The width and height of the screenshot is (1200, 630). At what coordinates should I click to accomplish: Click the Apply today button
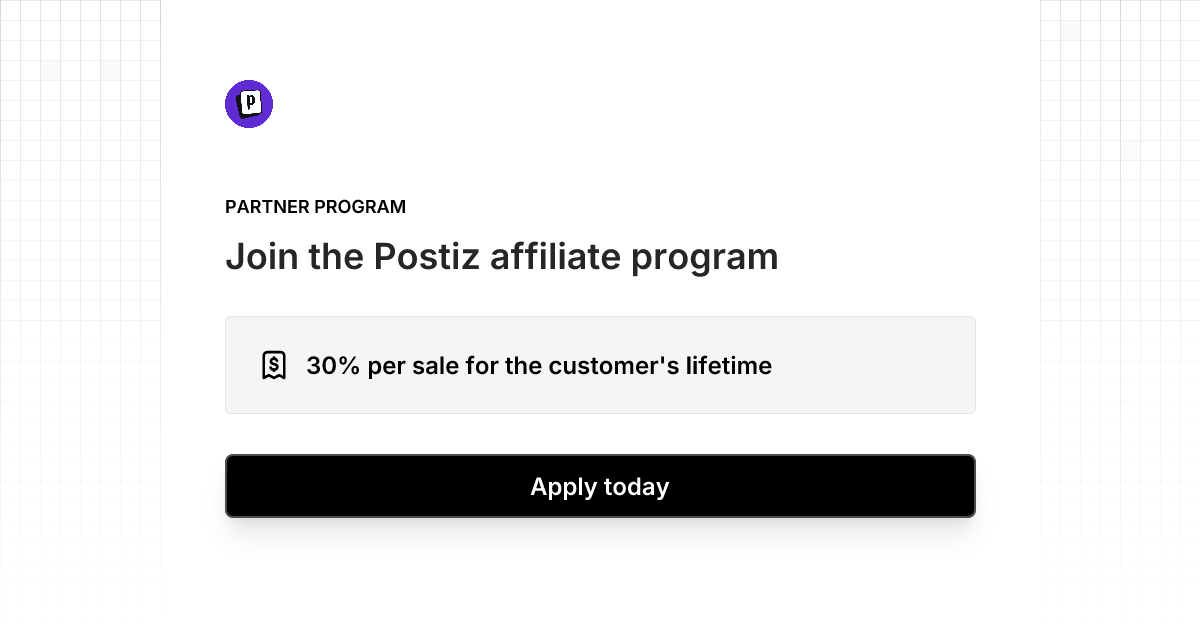point(600,486)
